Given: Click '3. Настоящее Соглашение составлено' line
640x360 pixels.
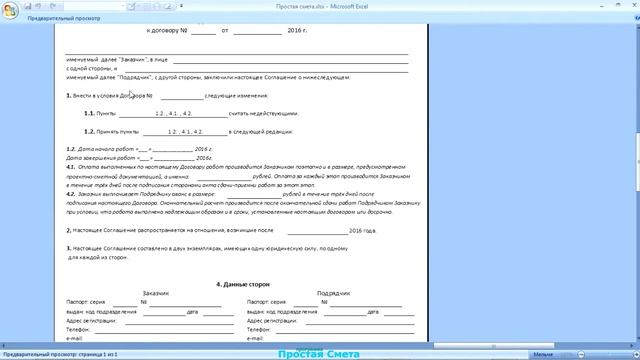Looking at the screenshot, I should click(x=207, y=248).
